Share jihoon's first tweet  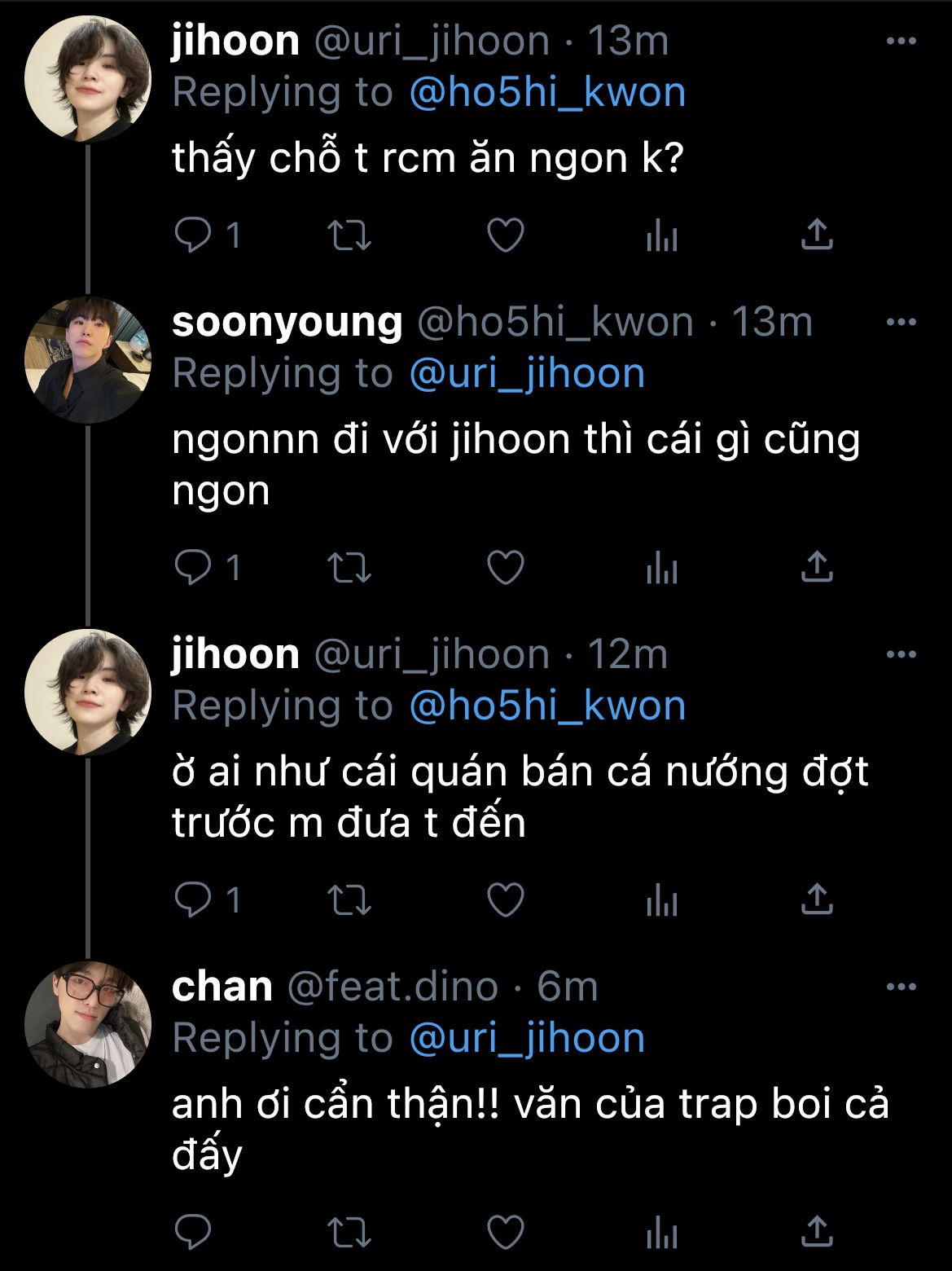(x=817, y=236)
